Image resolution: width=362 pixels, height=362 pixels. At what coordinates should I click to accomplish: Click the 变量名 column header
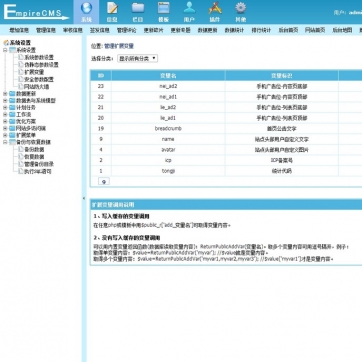[168, 75]
